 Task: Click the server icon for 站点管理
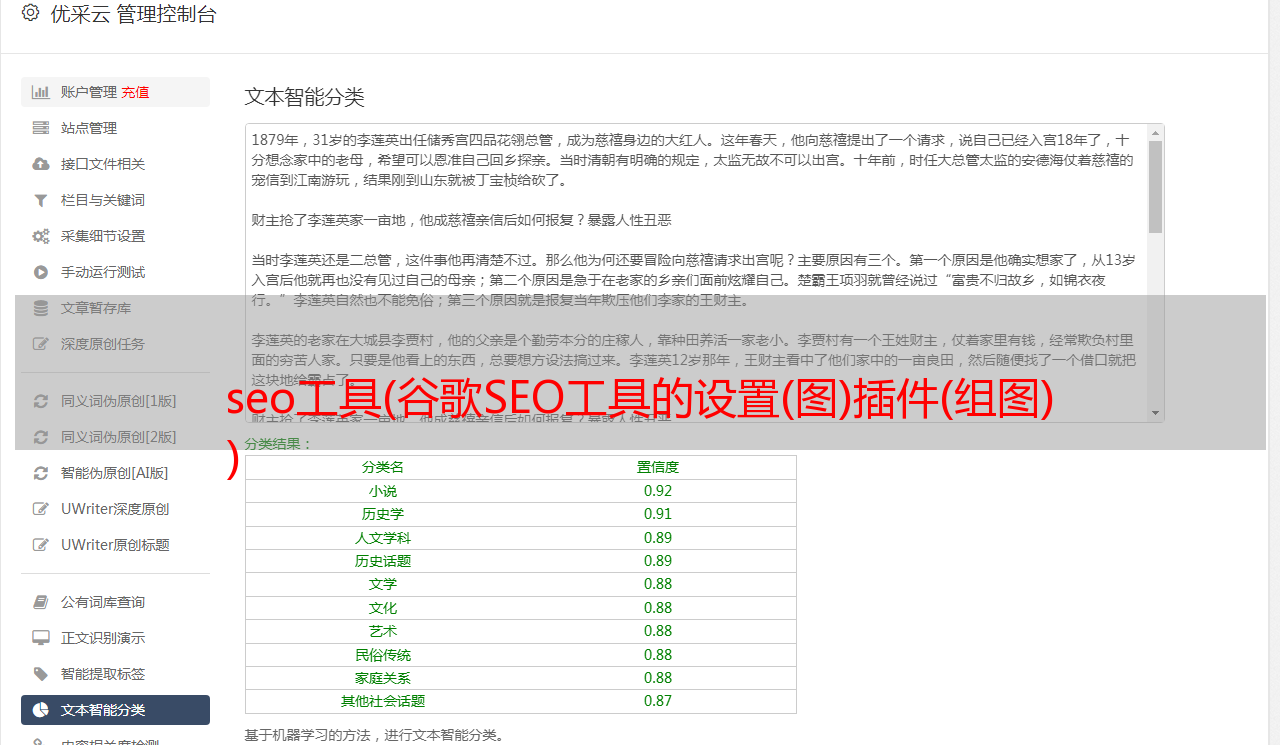(x=41, y=128)
